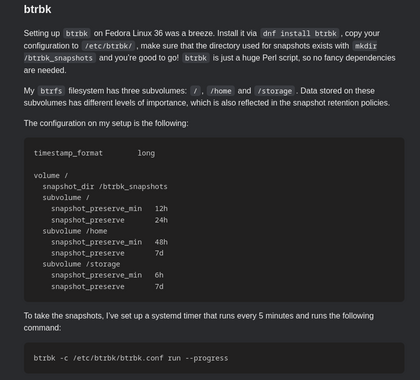The image size is (420, 380).
Task: Click the 'mkdir' inline code text
Action: 366,46
